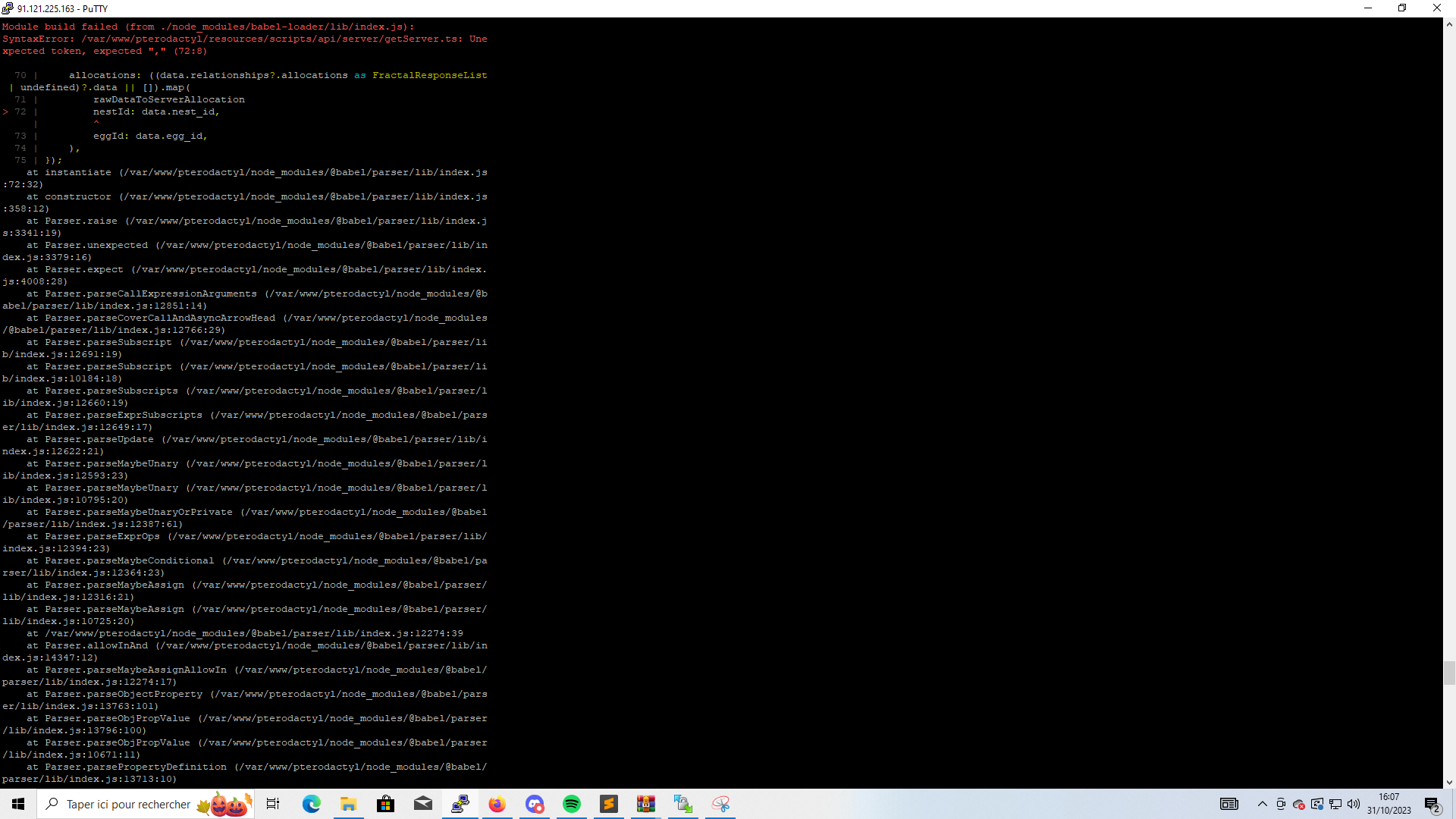This screenshot has width=1456, height=819.
Task: Open the volume control tray icon
Action: click(1354, 804)
